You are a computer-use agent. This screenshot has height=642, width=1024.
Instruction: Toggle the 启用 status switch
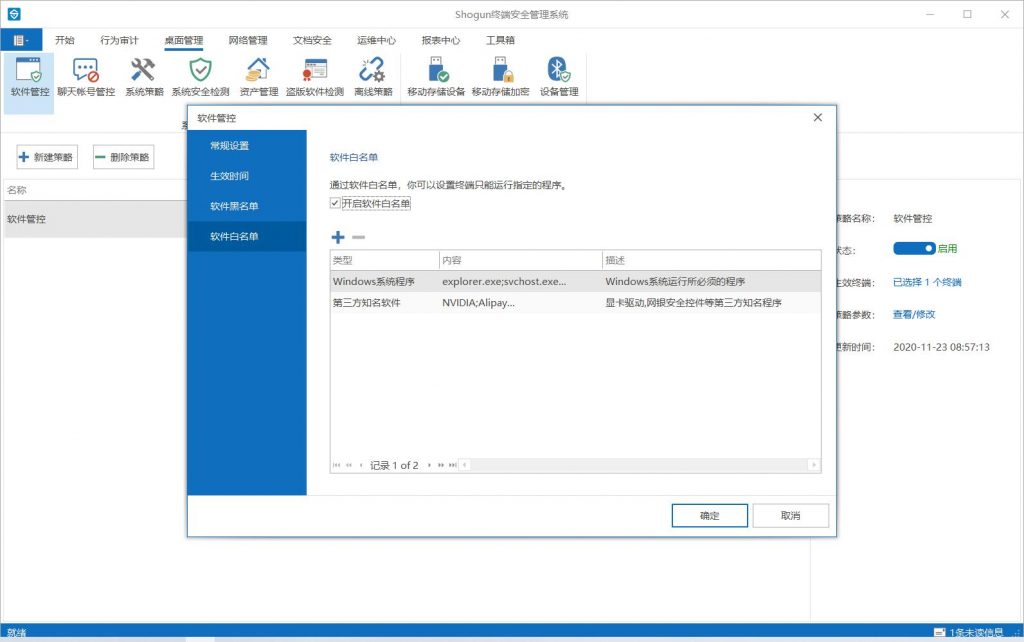[913, 248]
